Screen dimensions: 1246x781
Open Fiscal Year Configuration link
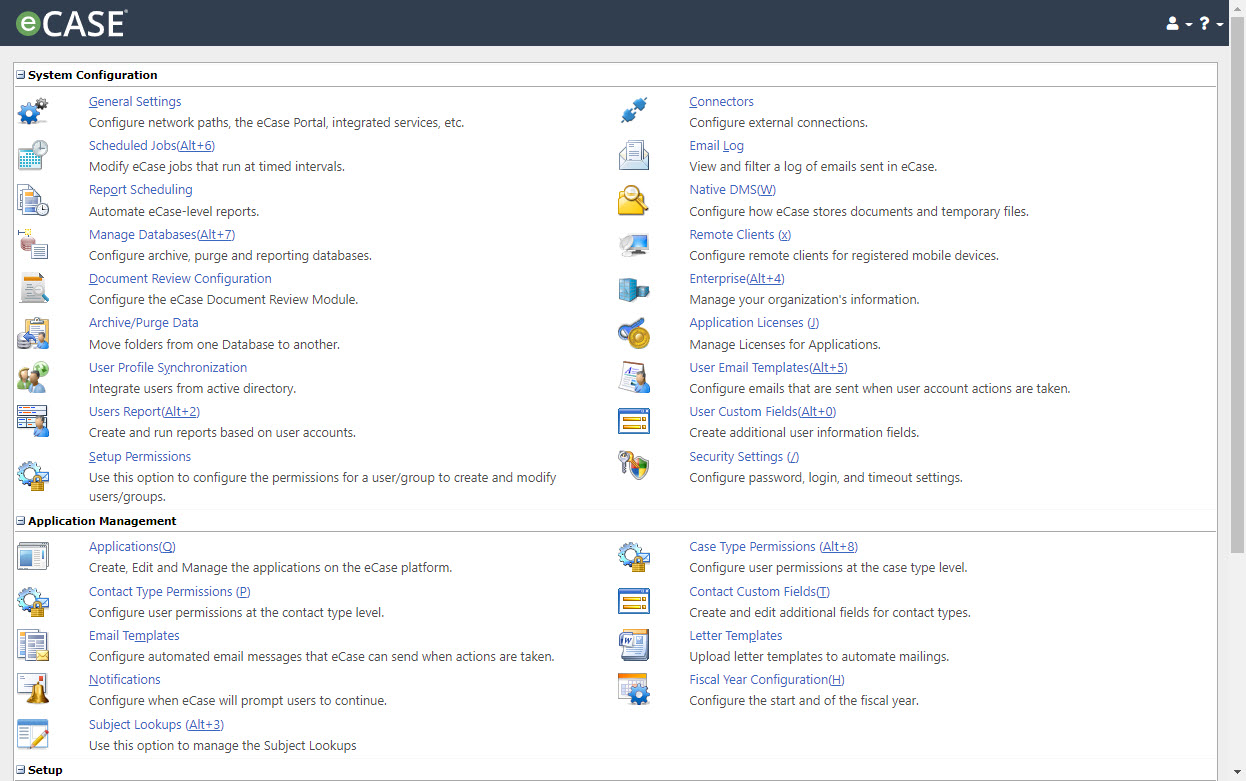tap(767, 680)
